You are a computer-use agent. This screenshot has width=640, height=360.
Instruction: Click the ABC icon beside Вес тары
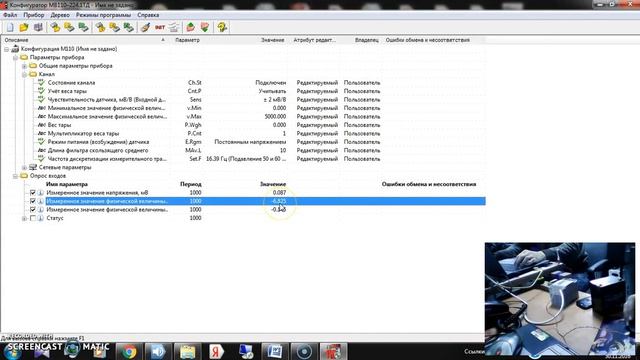tap(41, 125)
